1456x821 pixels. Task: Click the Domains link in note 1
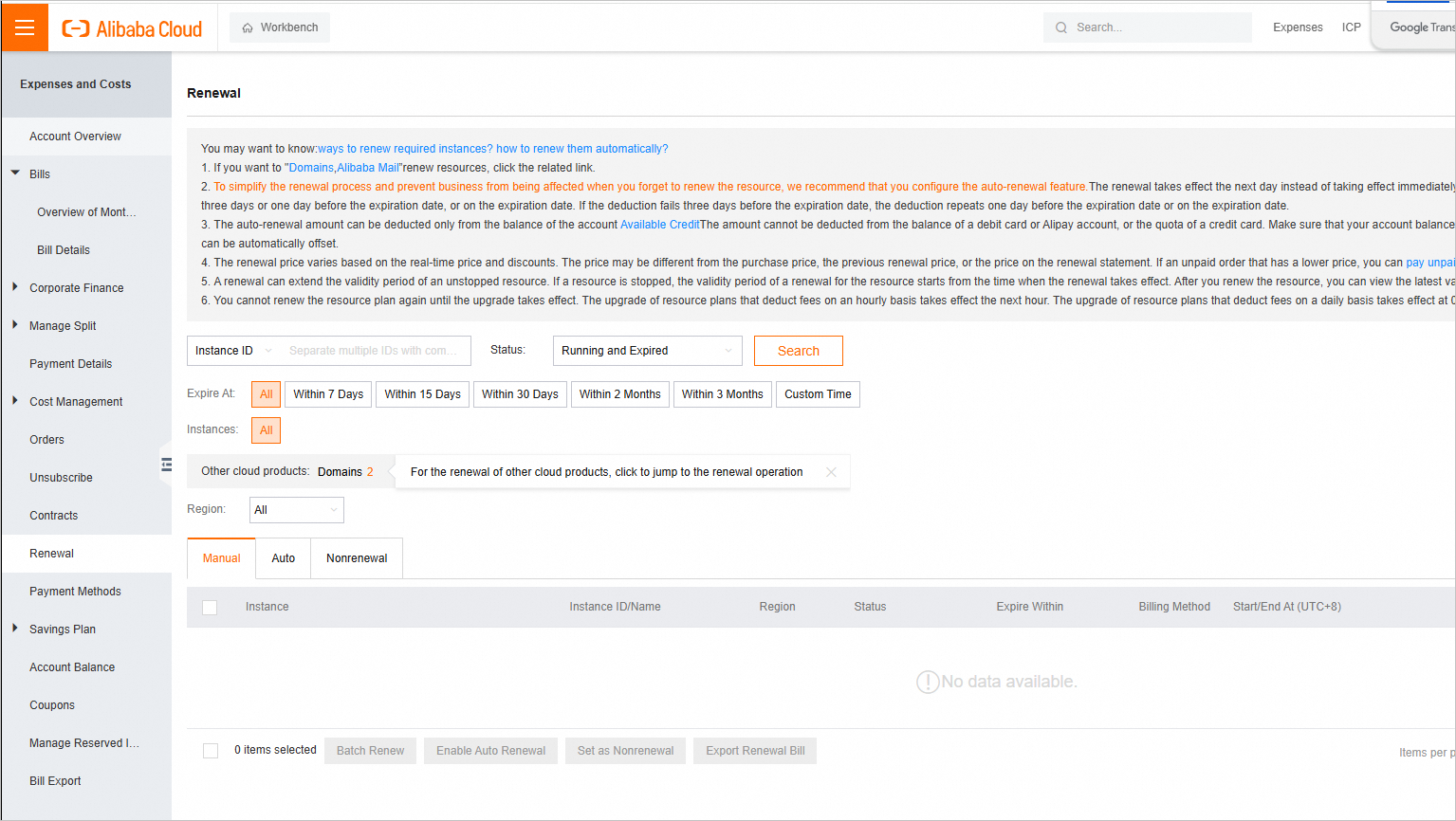(x=311, y=168)
